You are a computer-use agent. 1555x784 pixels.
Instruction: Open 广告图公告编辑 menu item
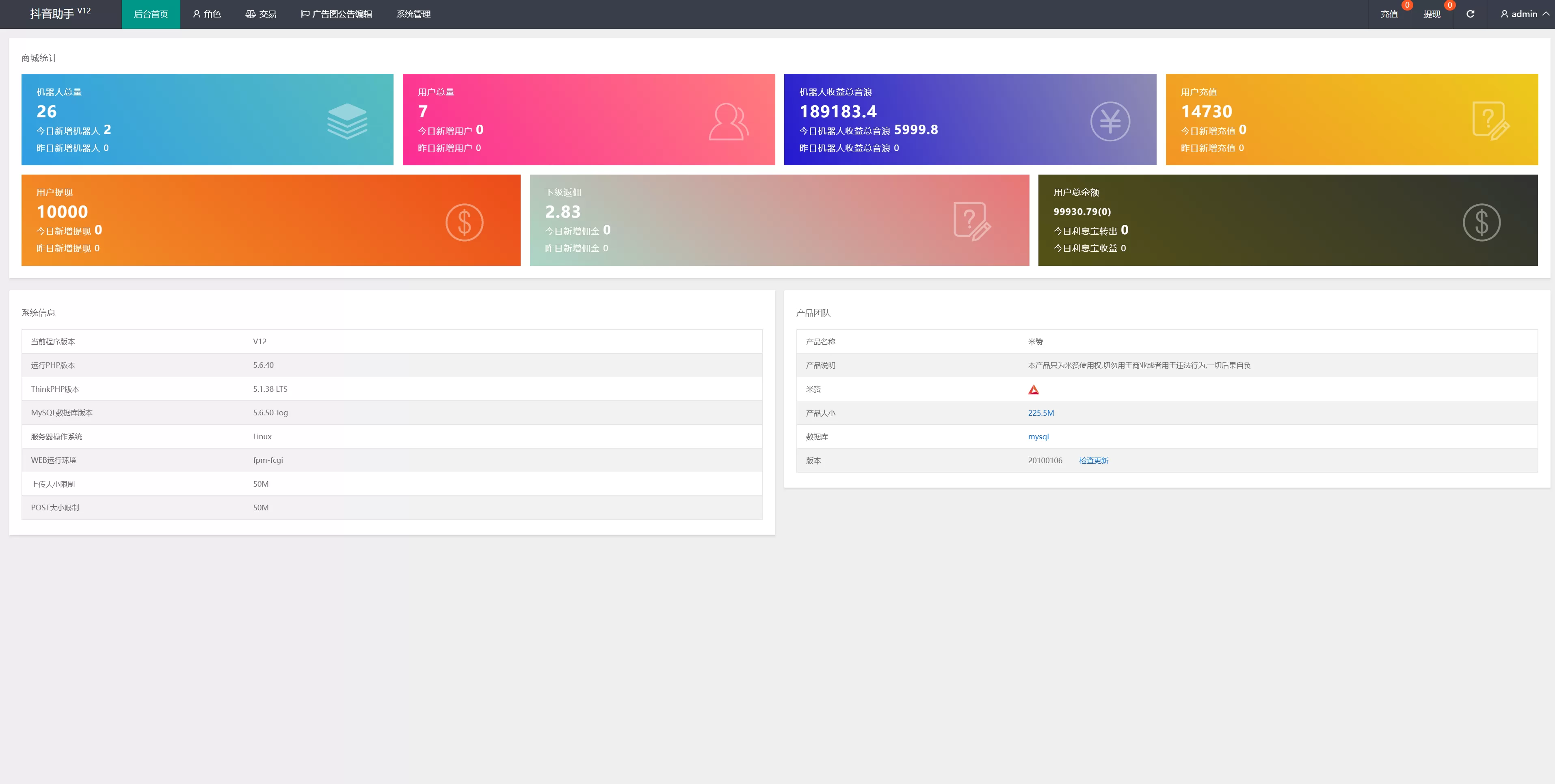336,14
